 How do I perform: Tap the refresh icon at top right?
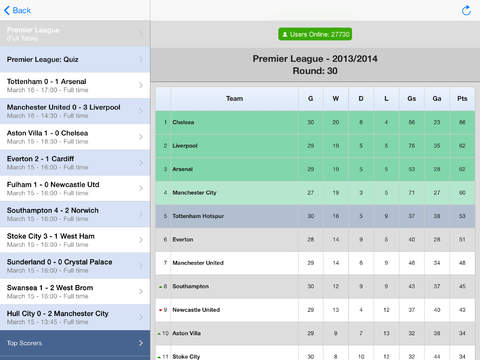point(466,10)
